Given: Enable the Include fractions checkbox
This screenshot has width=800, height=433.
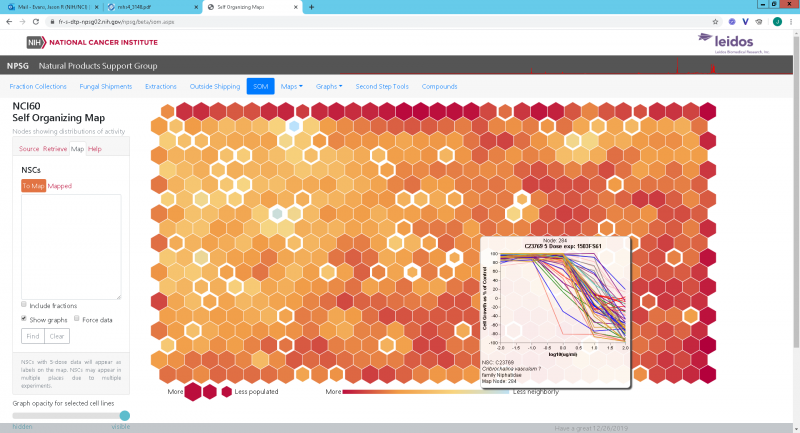Looking at the screenshot, I should pos(25,305).
